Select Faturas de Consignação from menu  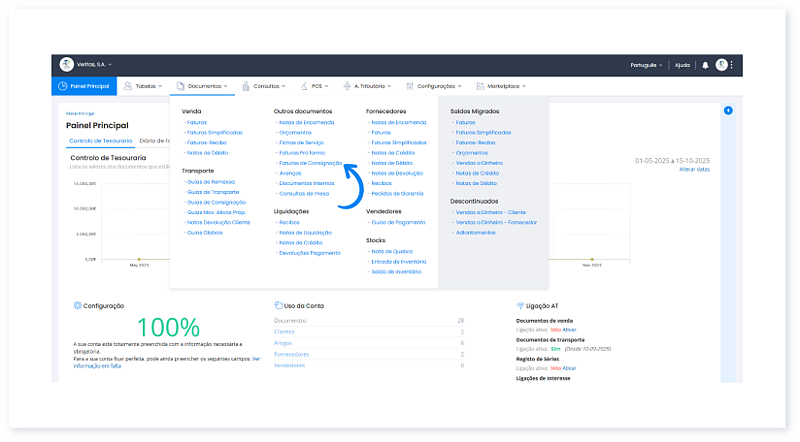[x=310, y=163]
